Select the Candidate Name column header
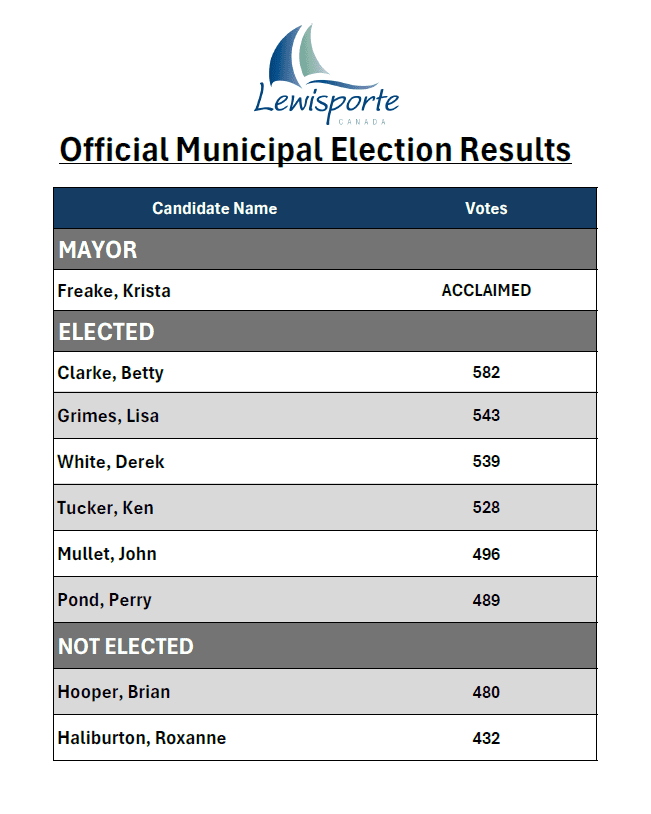Screen dimensions: 651x814 214,209
